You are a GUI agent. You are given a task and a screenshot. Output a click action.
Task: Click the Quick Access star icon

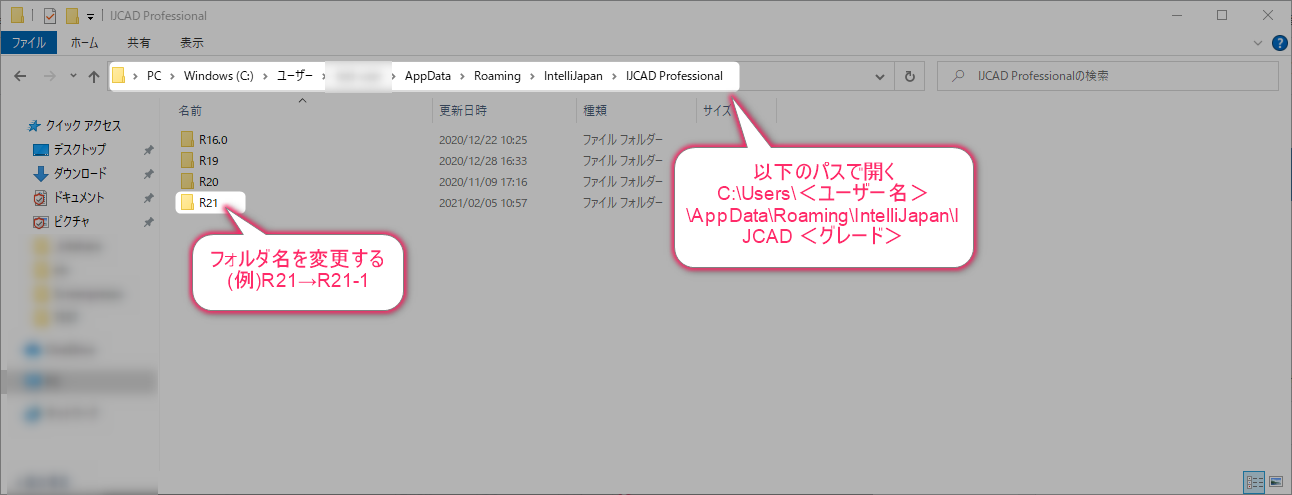[x=35, y=126]
